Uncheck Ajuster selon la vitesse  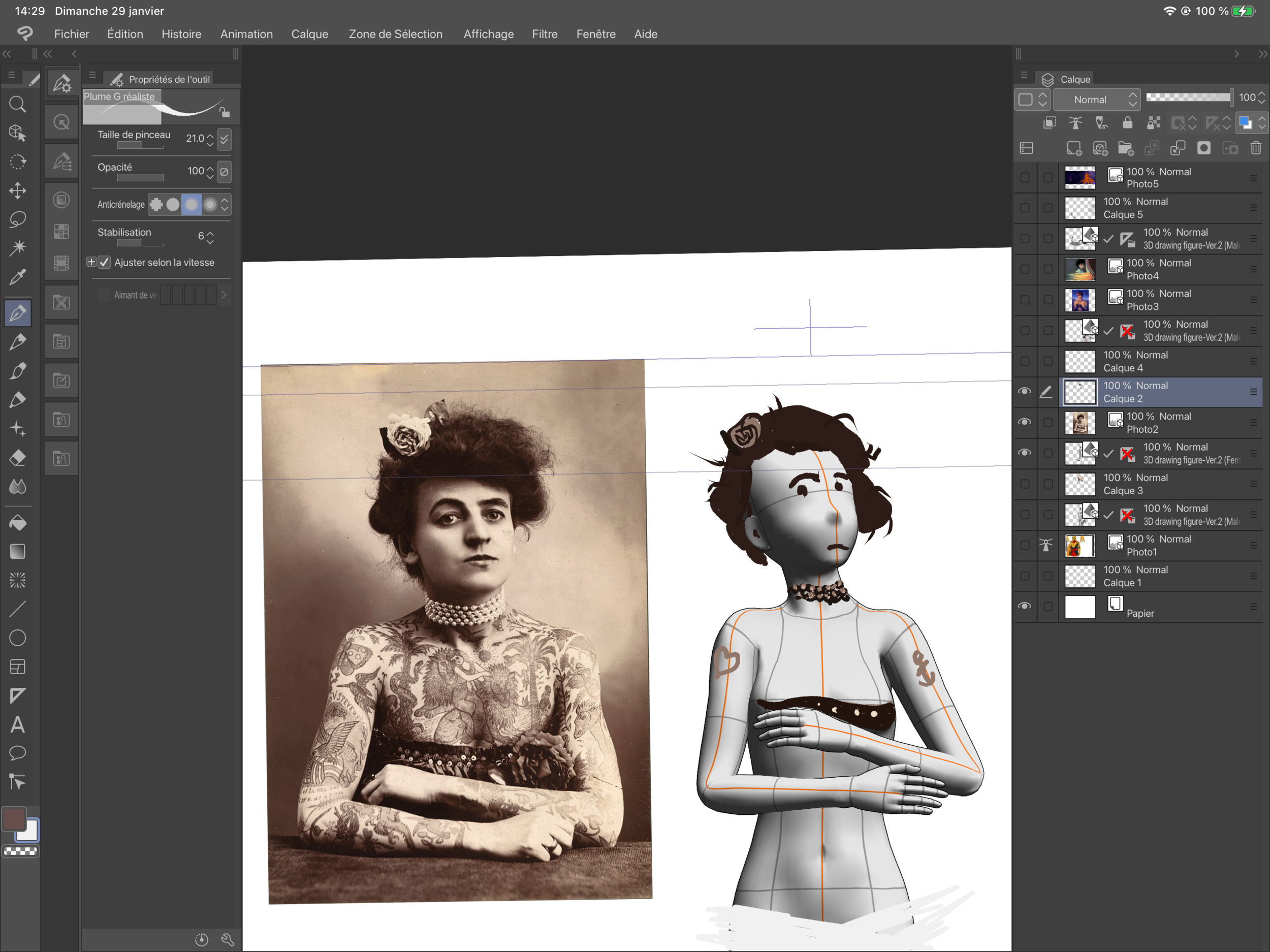[104, 263]
